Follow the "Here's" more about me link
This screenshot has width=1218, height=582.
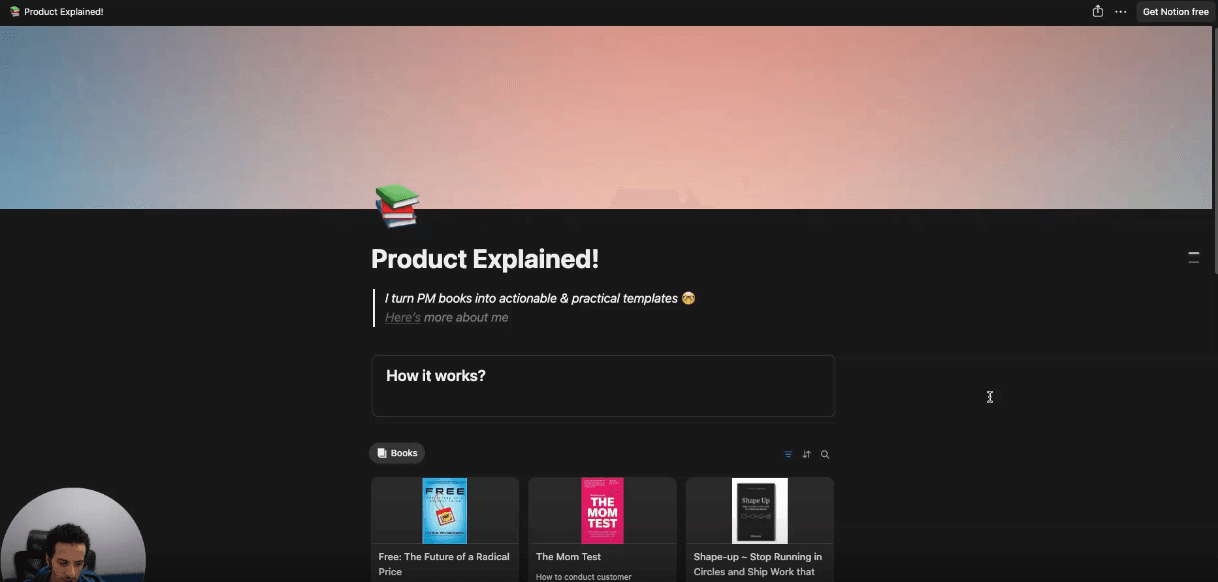(403, 317)
